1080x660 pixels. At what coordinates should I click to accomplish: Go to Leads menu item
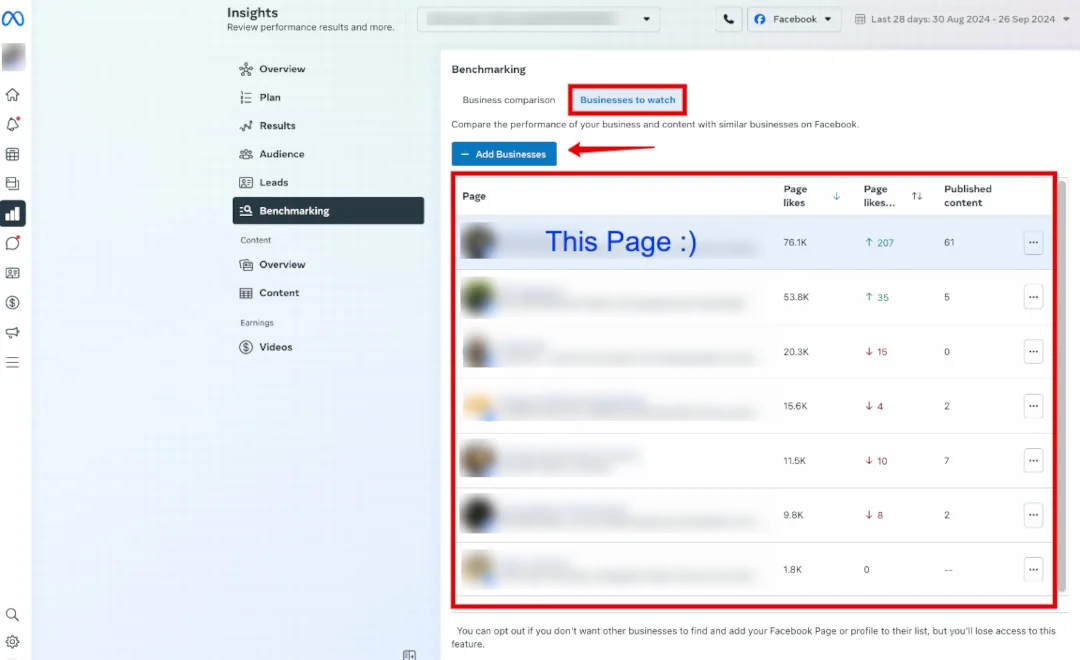329,182
